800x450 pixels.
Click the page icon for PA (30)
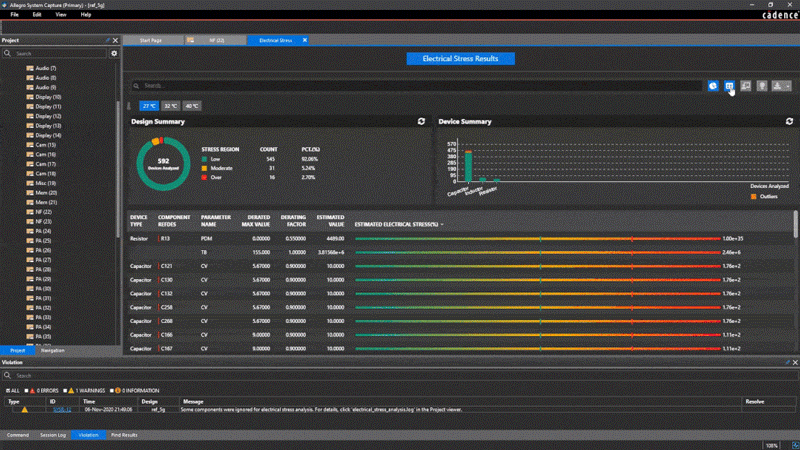click(x=30, y=289)
